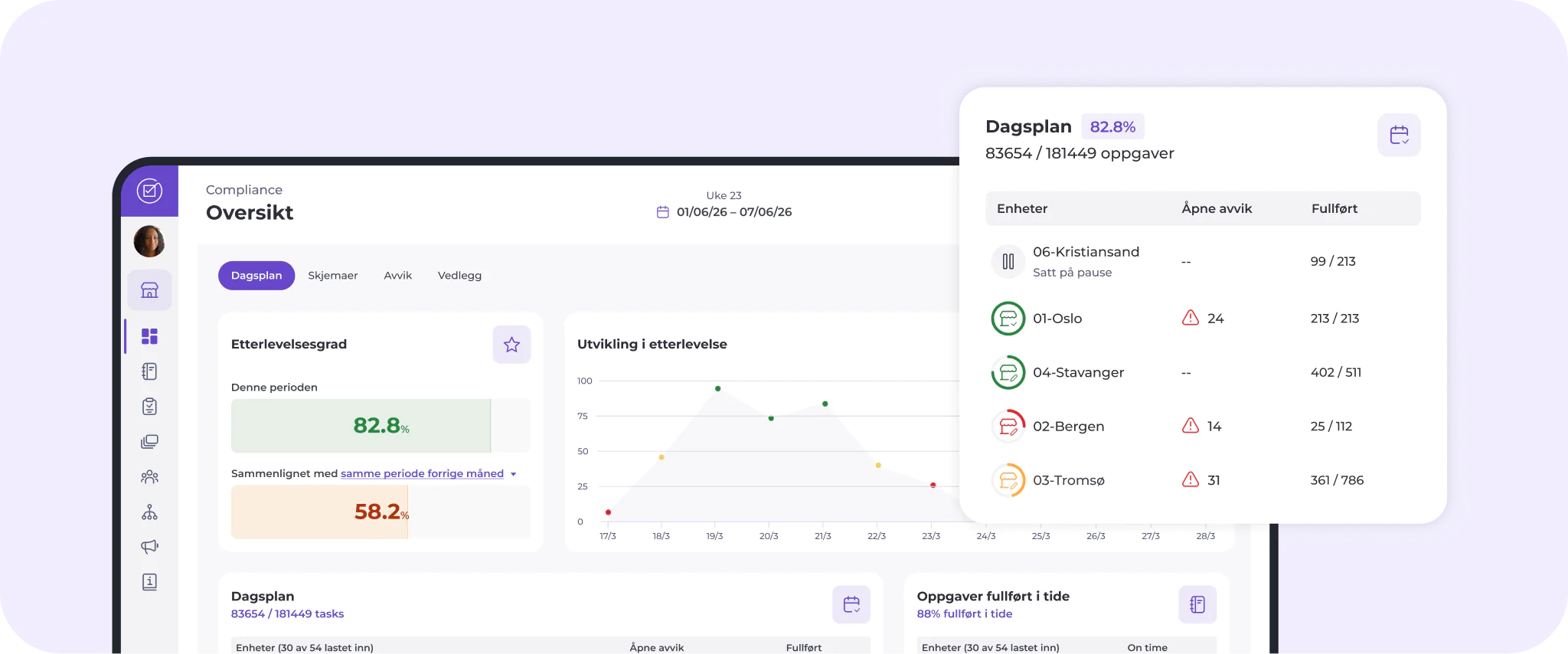Click the 'samme periode forrige måned' link

(422, 473)
